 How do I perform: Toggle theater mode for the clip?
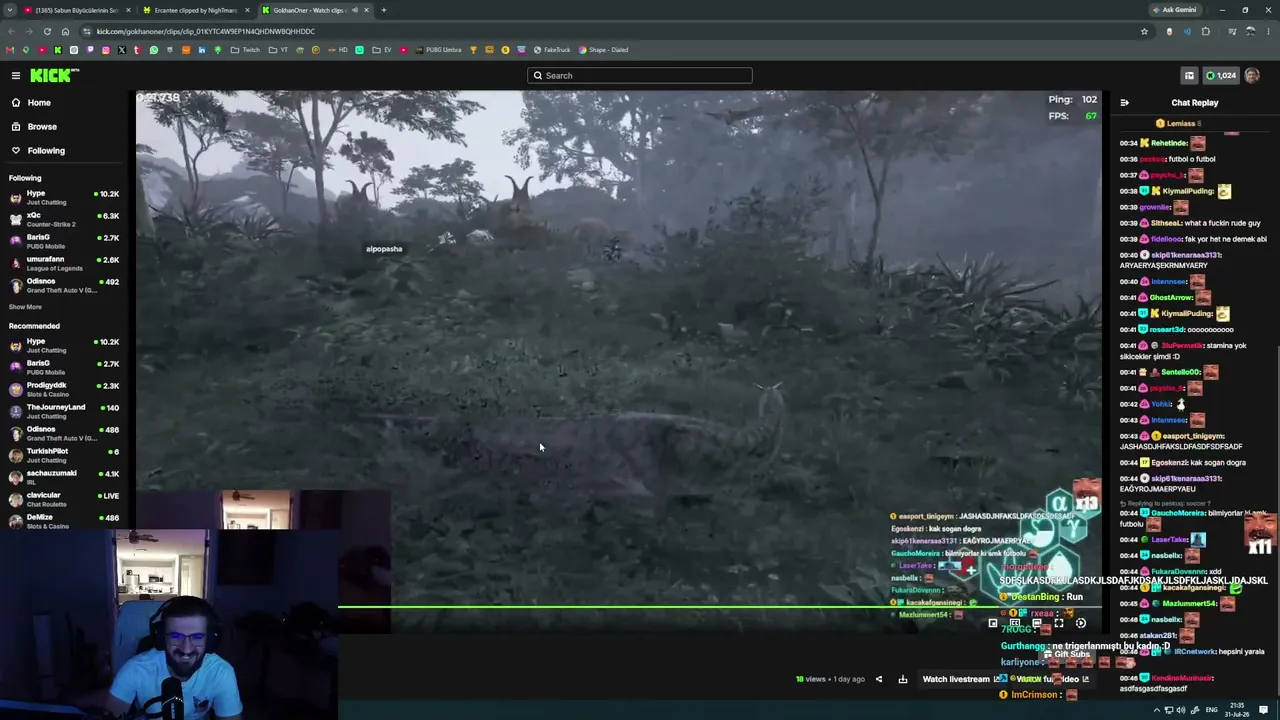coord(1037,623)
